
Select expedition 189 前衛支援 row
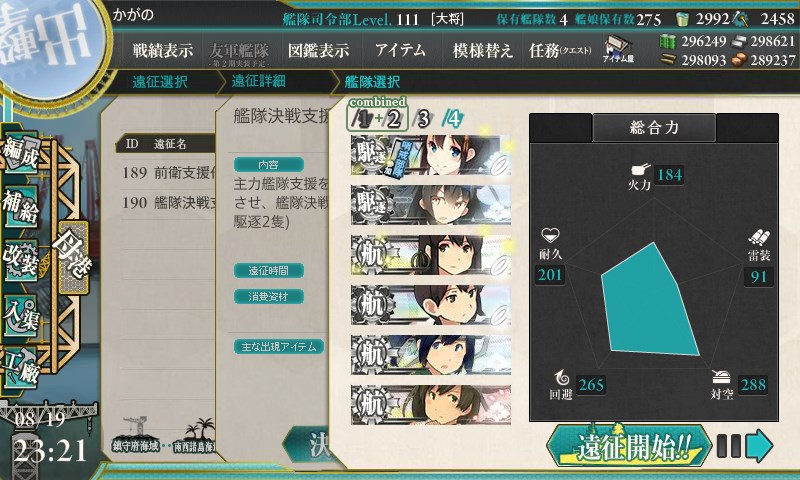pos(167,173)
